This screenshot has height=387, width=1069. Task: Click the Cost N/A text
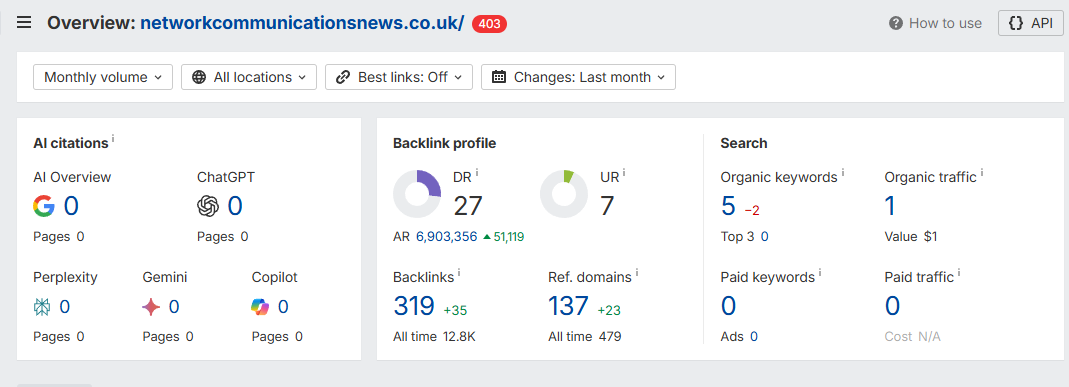[x=912, y=337]
